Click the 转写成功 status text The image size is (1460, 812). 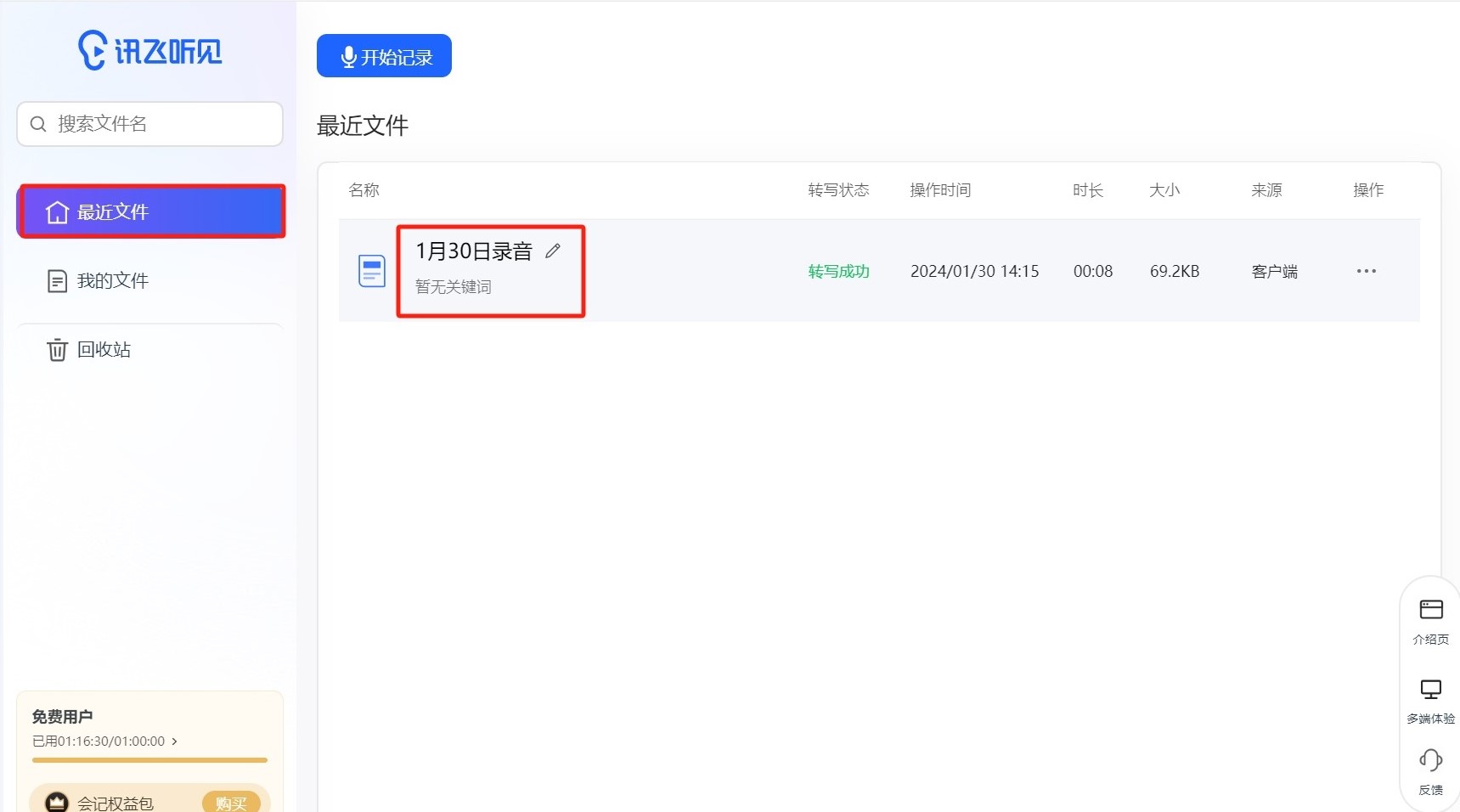tap(838, 272)
